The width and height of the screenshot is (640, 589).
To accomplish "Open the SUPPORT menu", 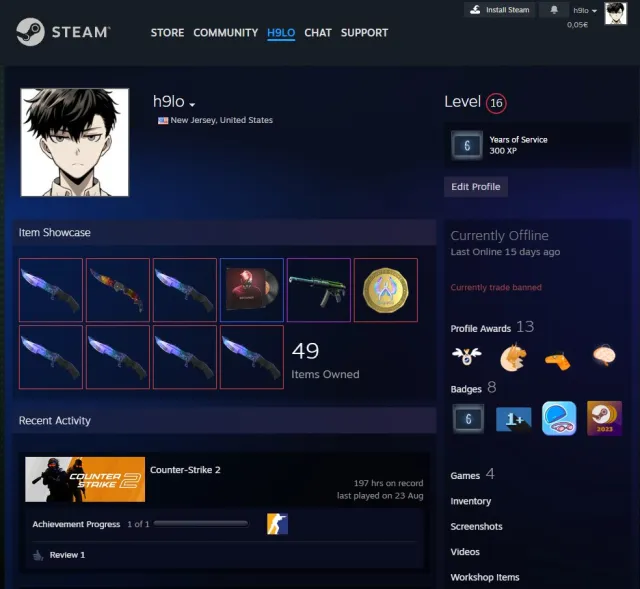I will pos(364,33).
